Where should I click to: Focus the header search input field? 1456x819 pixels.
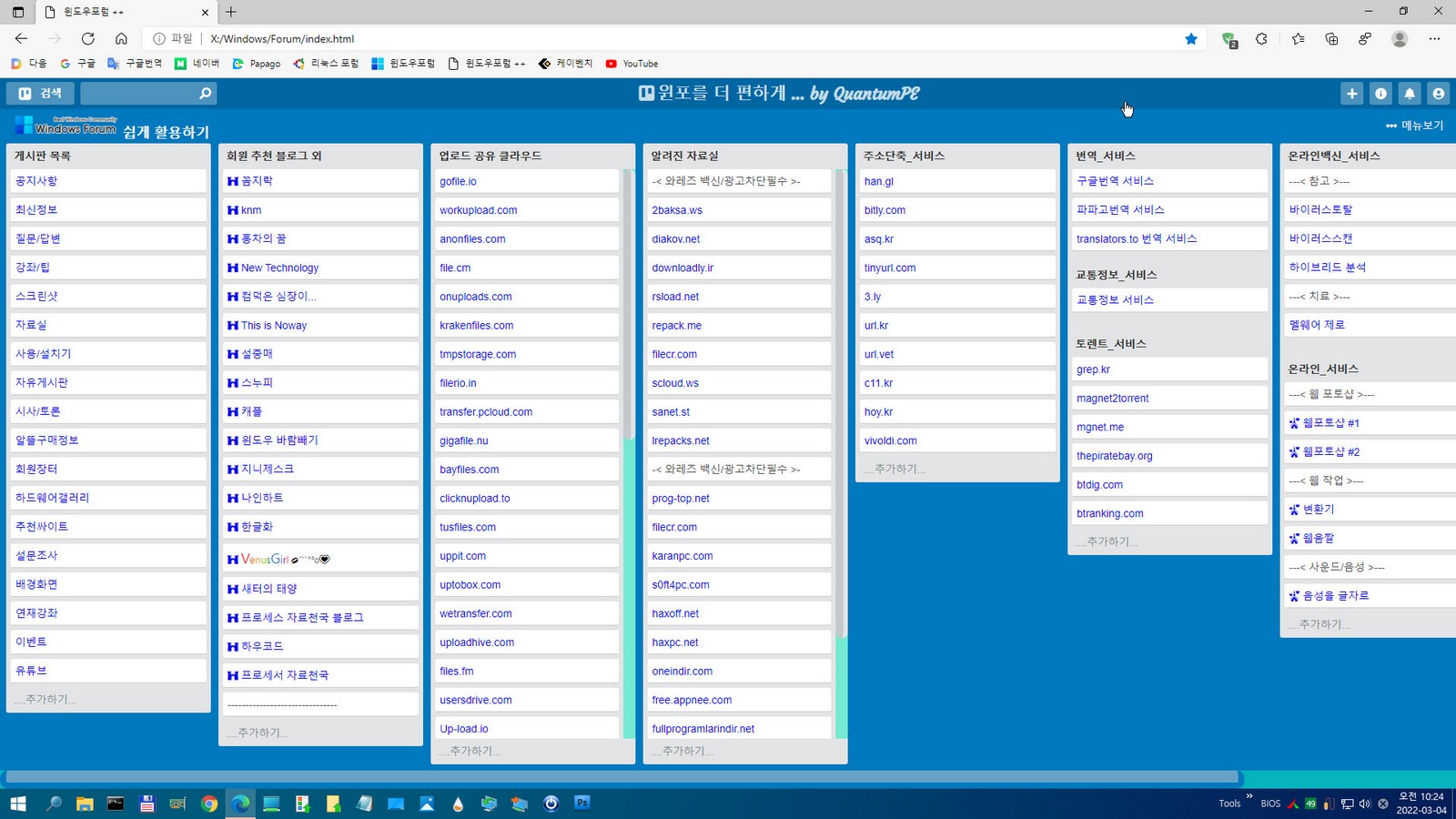[x=138, y=93]
